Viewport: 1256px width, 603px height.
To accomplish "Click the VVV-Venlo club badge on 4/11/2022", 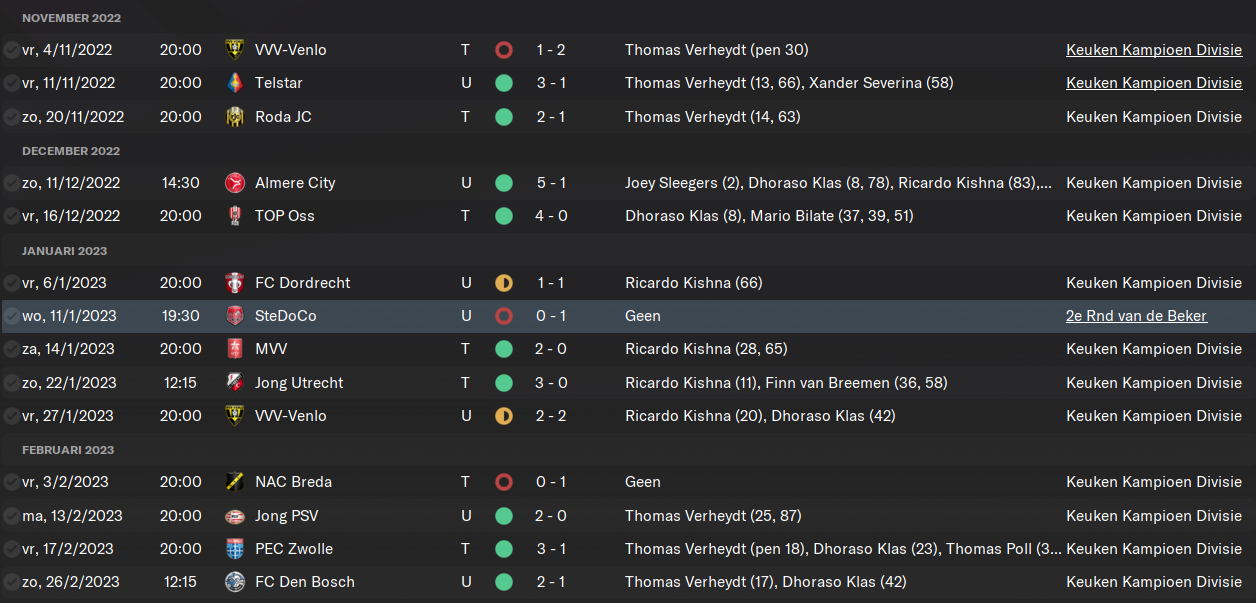I will point(235,50).
